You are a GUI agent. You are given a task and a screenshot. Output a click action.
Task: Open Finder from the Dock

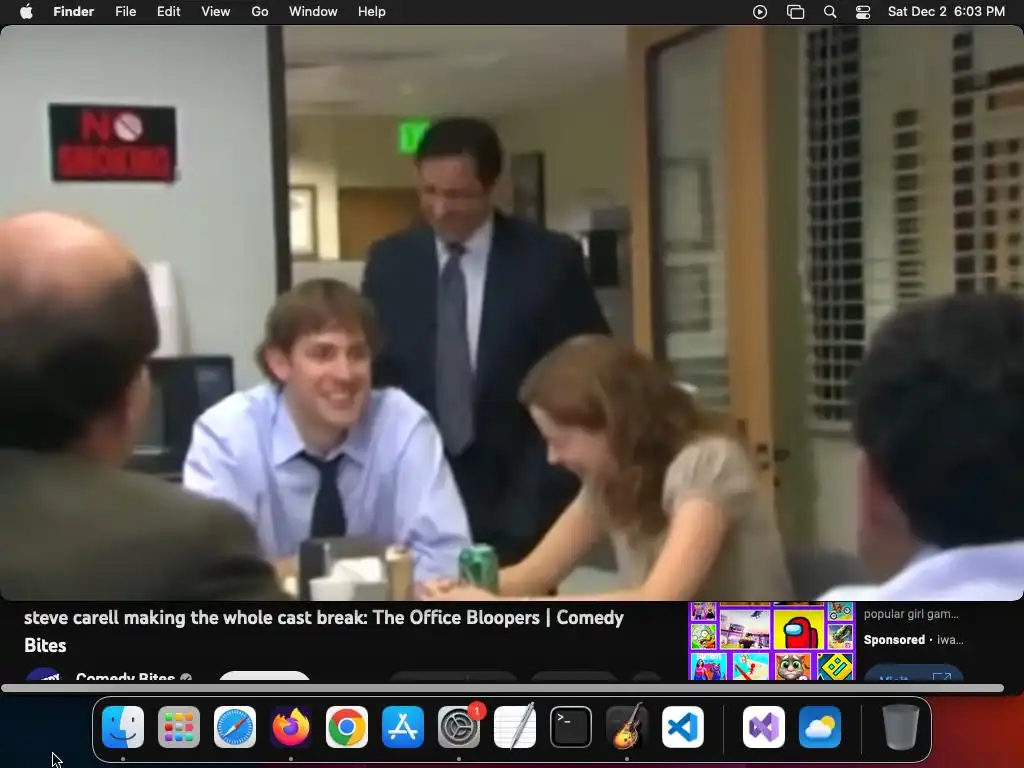pyautogui.click(x=123, y=727)
